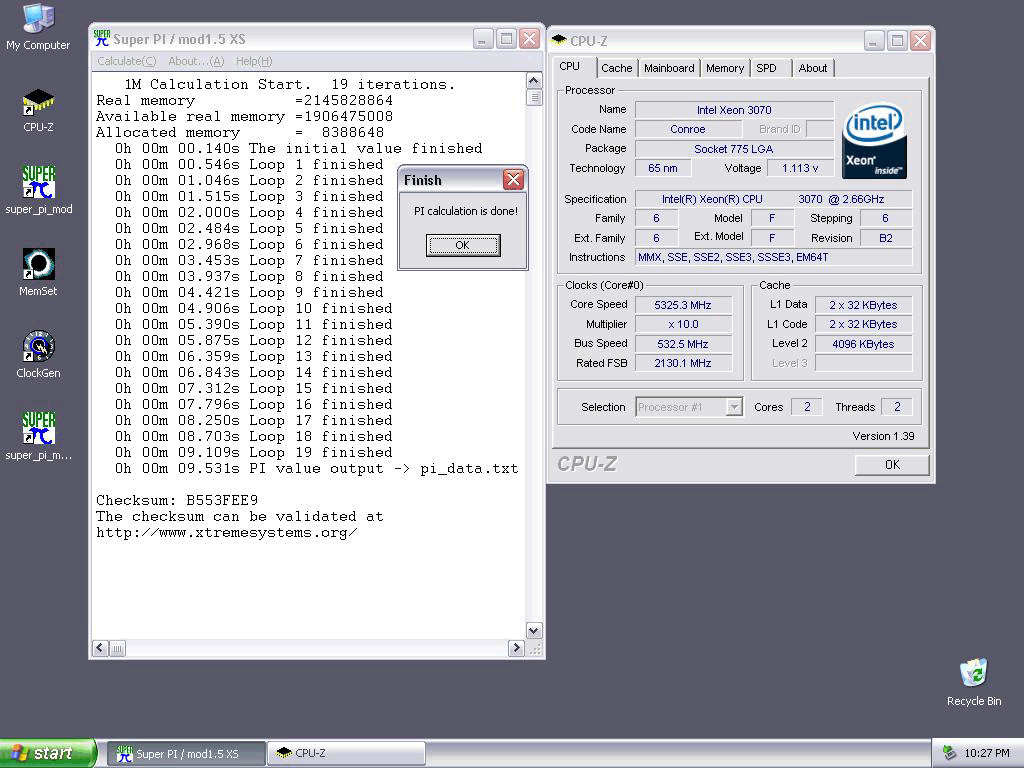Viewport: 1024px width, 768px height.
Task: Select the ClockGen desktop shortcut
Action: [x=38, y=354]
